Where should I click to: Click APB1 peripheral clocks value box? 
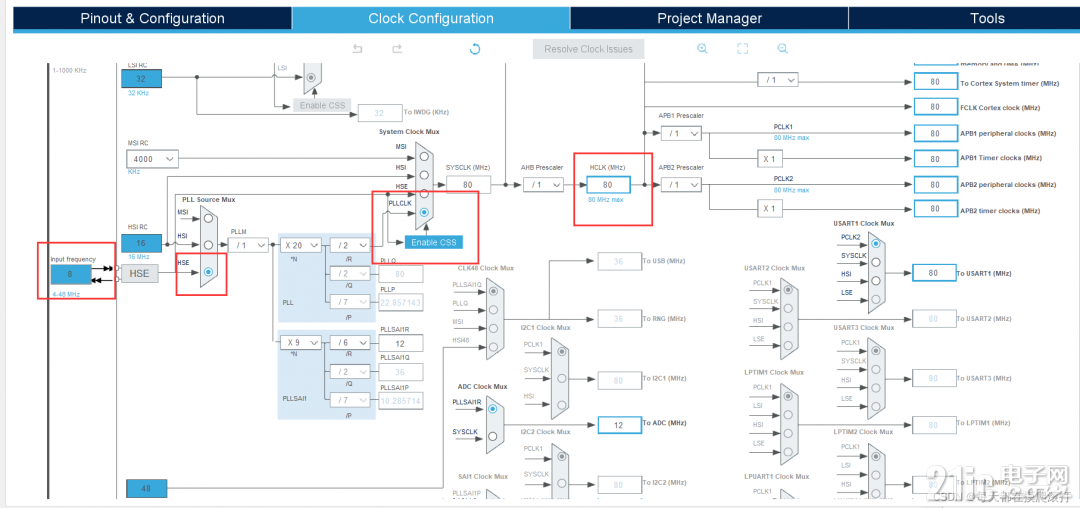coord(935,134)
